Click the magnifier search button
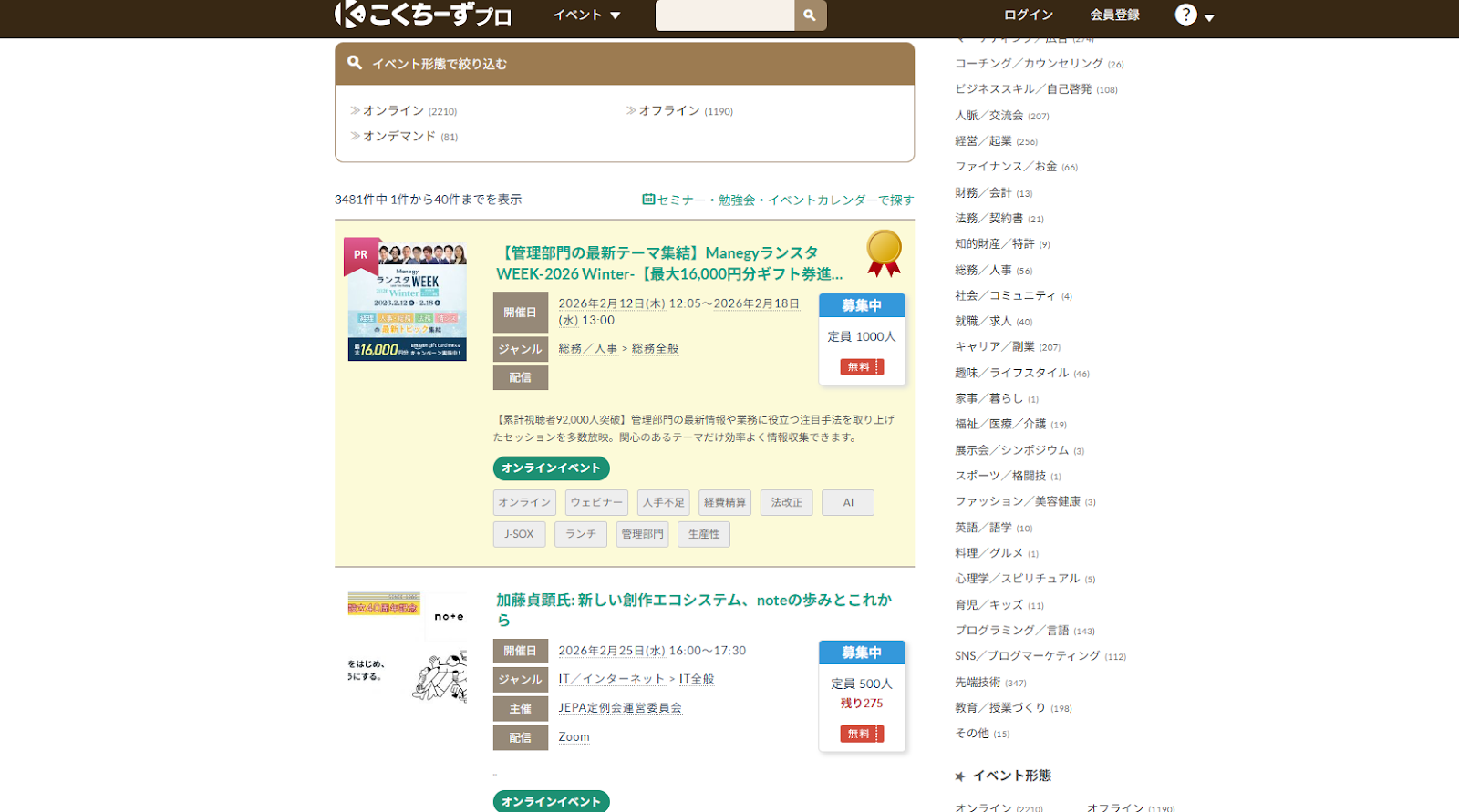Screen dimensions: 1459x812 coord(810,15)
